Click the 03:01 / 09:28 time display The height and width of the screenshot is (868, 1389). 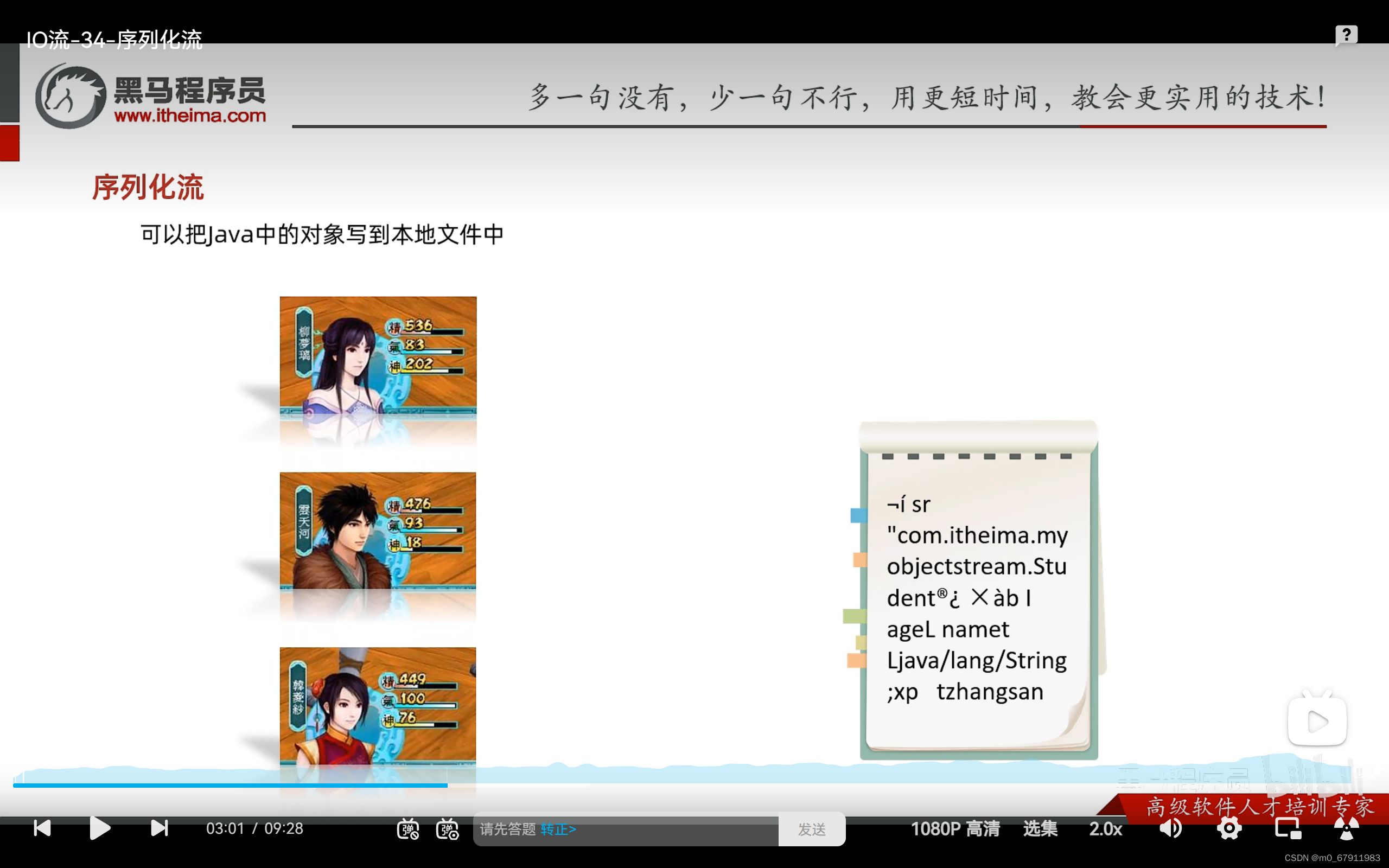(x=254, y=828)
